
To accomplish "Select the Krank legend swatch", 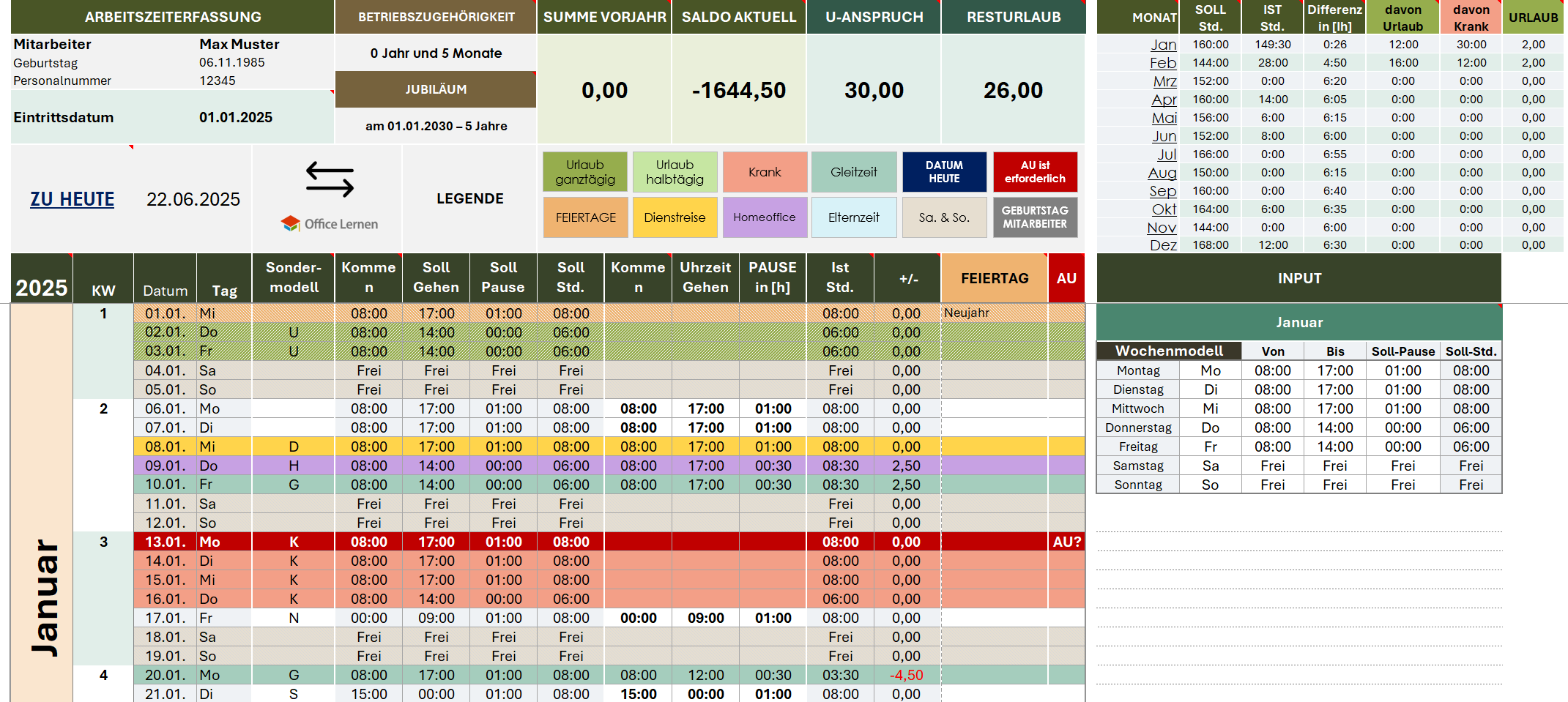I will pos(765,172).
